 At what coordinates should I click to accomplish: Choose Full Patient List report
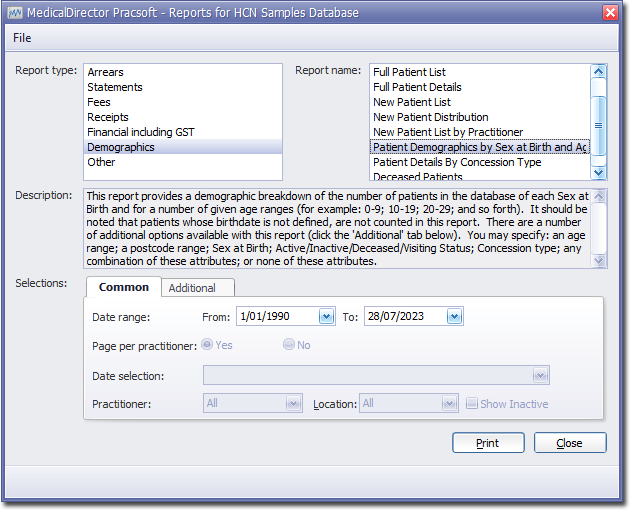[480, 72]
